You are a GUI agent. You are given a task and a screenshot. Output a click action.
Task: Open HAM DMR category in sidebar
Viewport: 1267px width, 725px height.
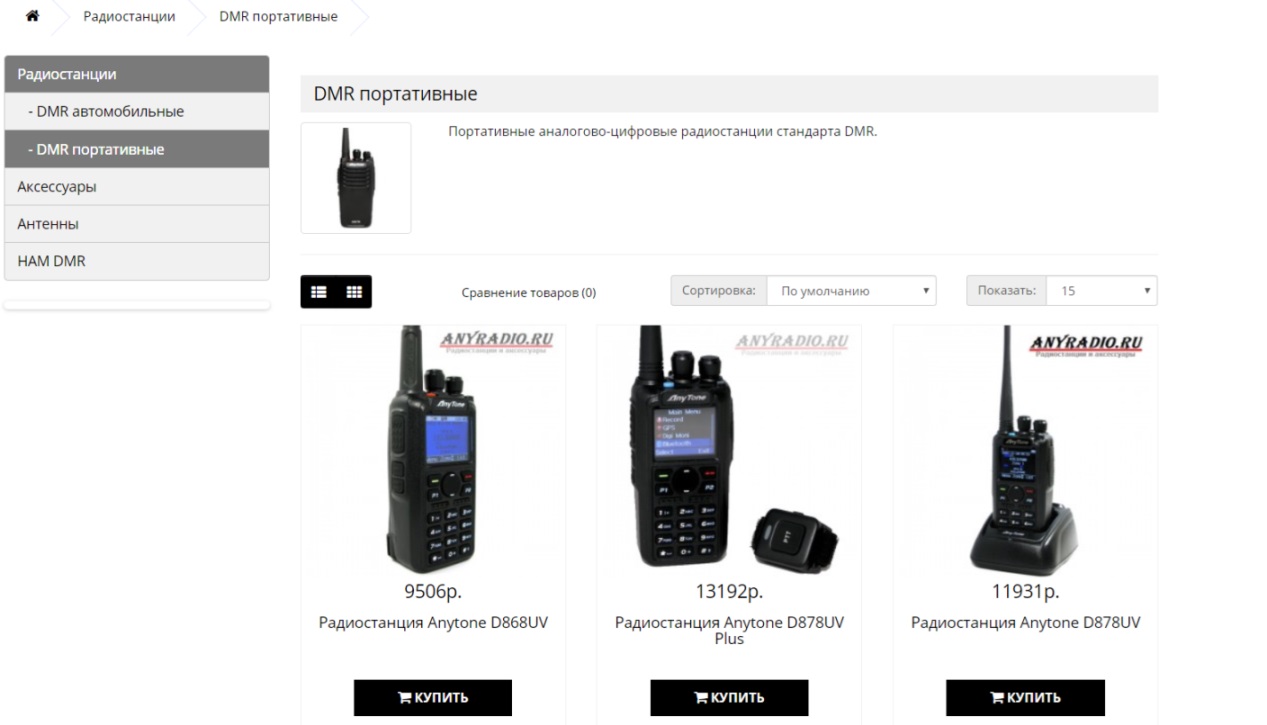point(137,261)
